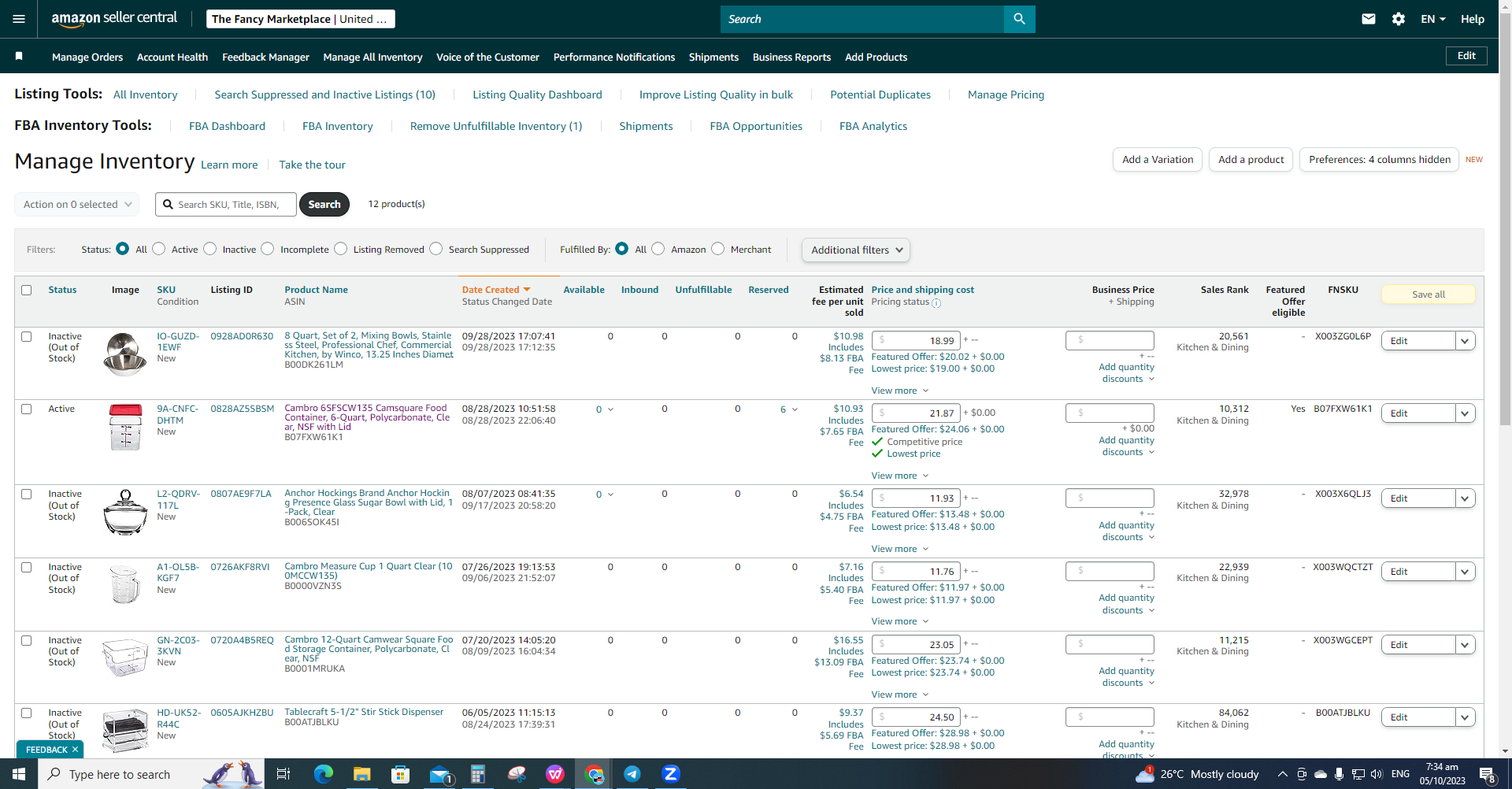Open the Shipments item in top navigation bar
1512x789 pixels.
click(713, 57)
